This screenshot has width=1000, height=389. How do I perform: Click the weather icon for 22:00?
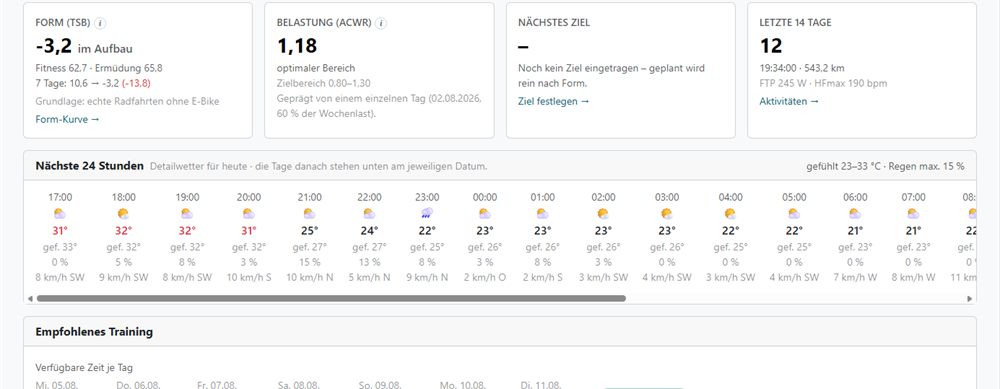pos(369,214)
